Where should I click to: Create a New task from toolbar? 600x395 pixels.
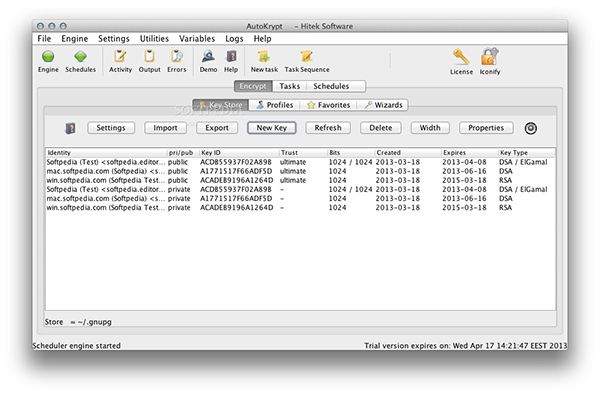(264, 57)
